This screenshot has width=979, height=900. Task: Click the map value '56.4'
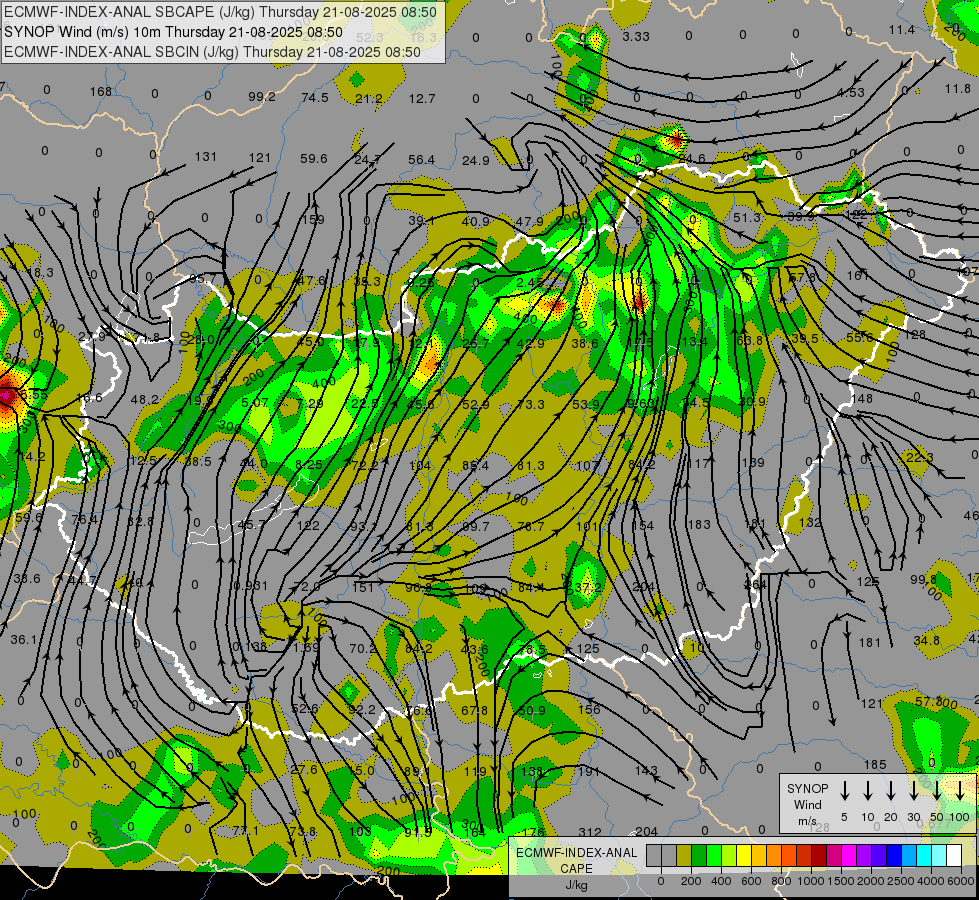pyautogui.click(x=421, y=160)
